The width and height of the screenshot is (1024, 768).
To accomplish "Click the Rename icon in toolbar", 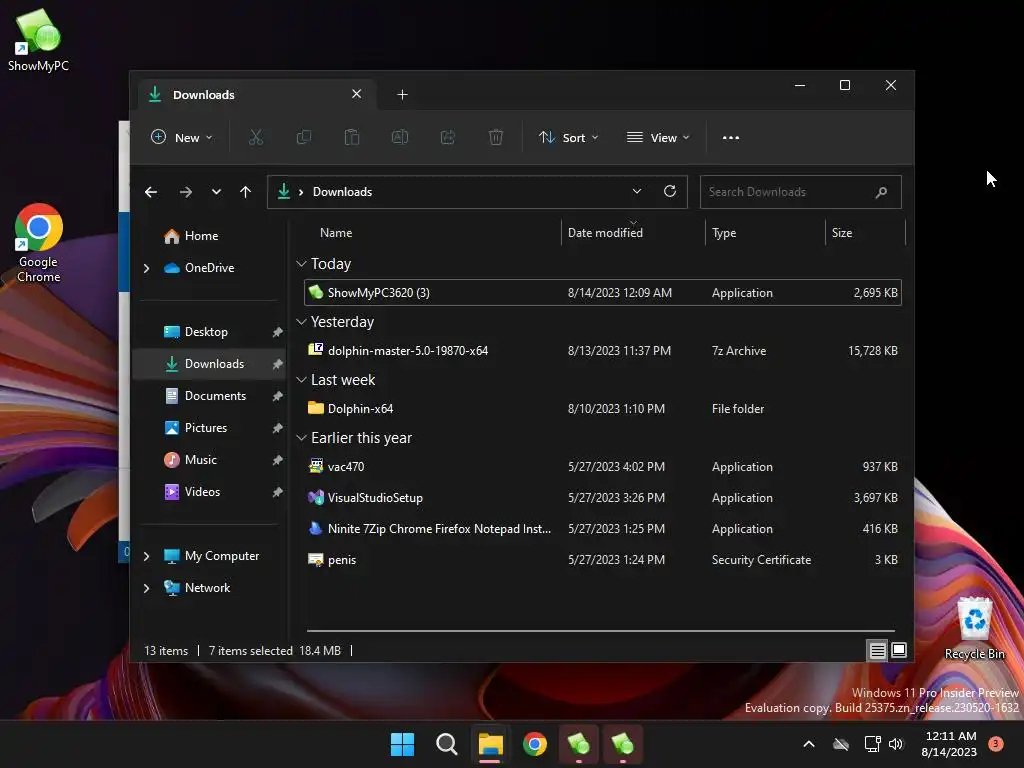I will (x=400, y=137).
